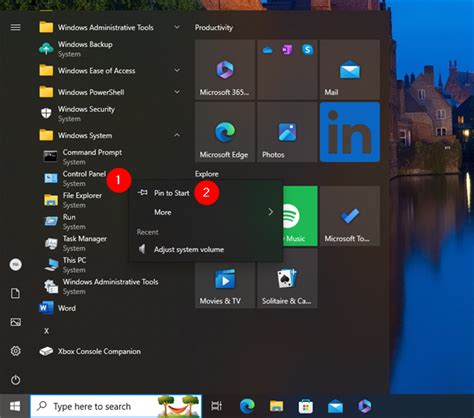The image size is (474, 418).
Task: Open Windows Security shield icon
Action: click(46, 113)
